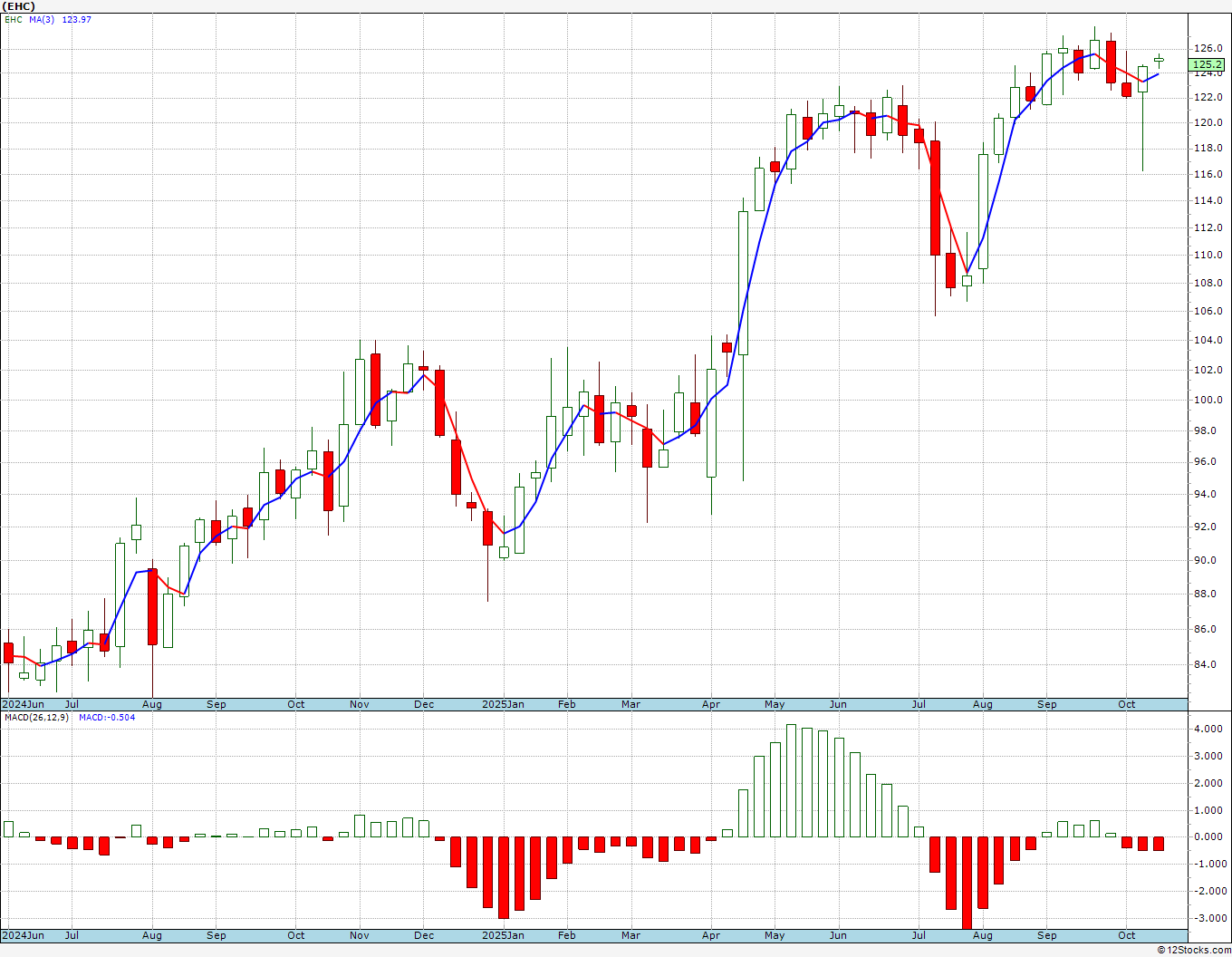Select the EHC legend label
The width and height of the screenshot is (1232, 957).
[14, 20]
